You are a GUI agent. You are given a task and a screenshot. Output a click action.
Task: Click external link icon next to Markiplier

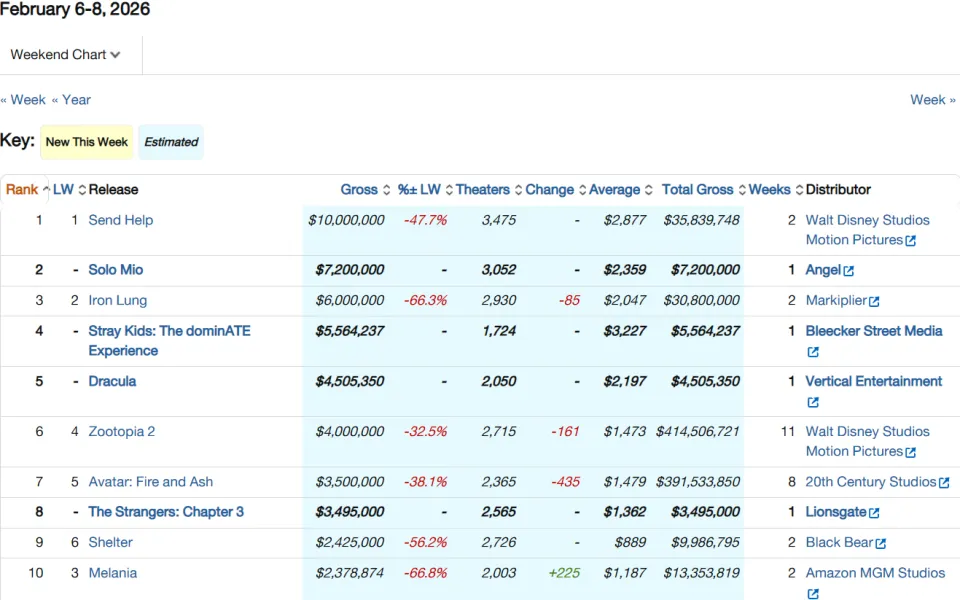[874, 301]
